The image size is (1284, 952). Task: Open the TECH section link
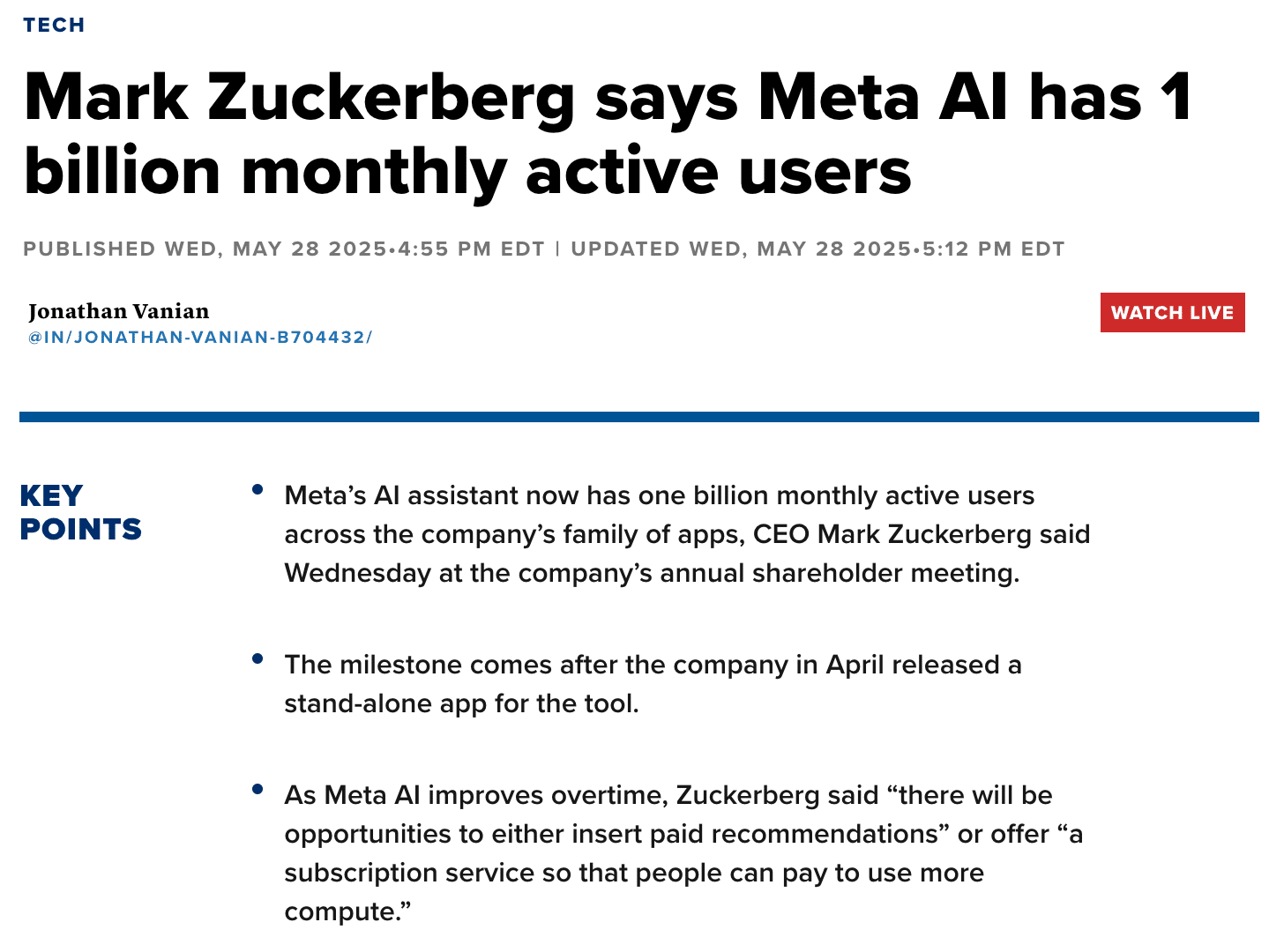54,25
